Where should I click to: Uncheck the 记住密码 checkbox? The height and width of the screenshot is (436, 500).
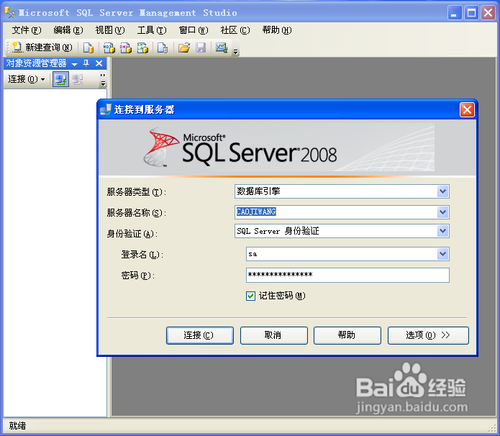click(x=251, y=296)
